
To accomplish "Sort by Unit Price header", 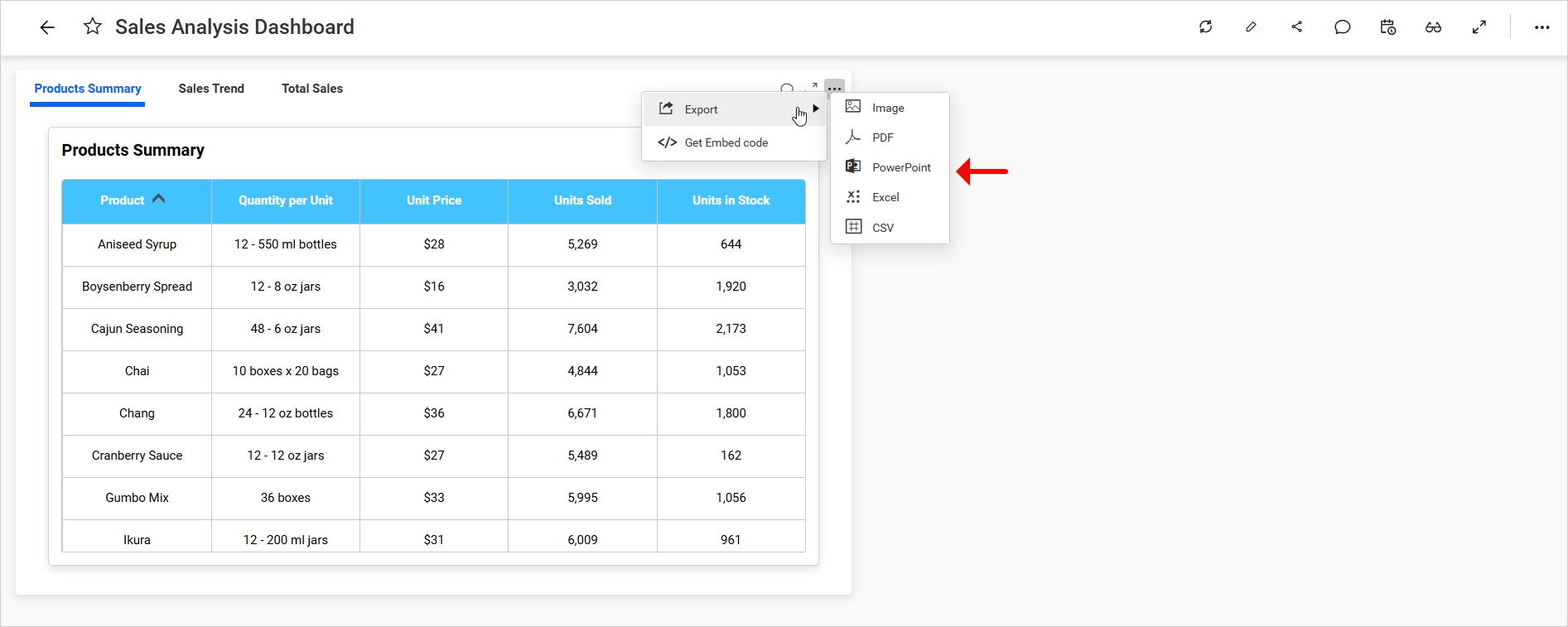I will (x=434, y=200).
